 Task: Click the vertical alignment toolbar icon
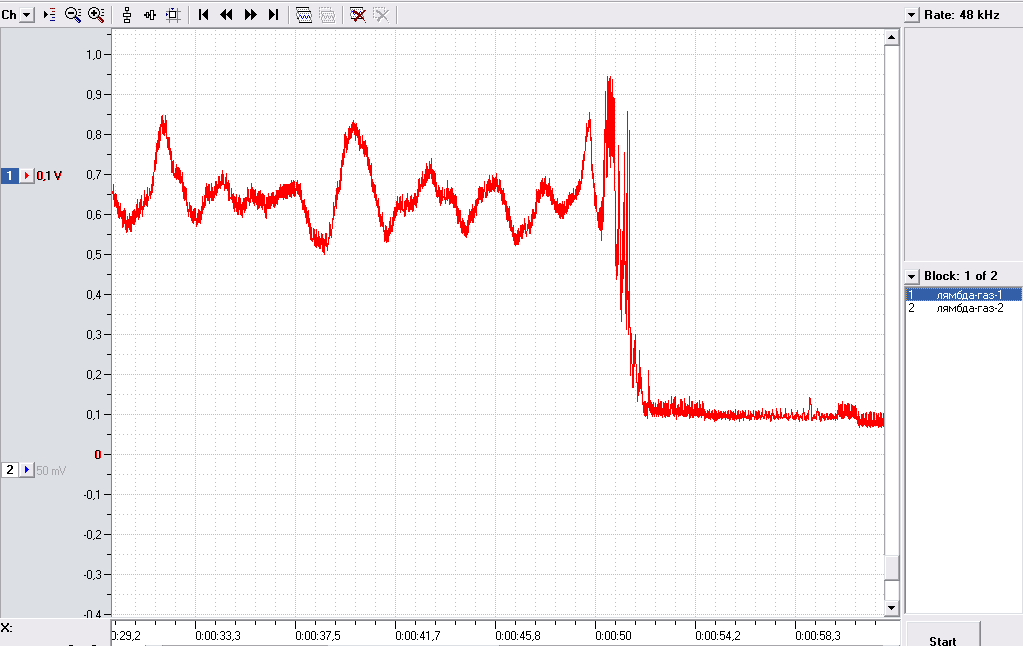127,14
